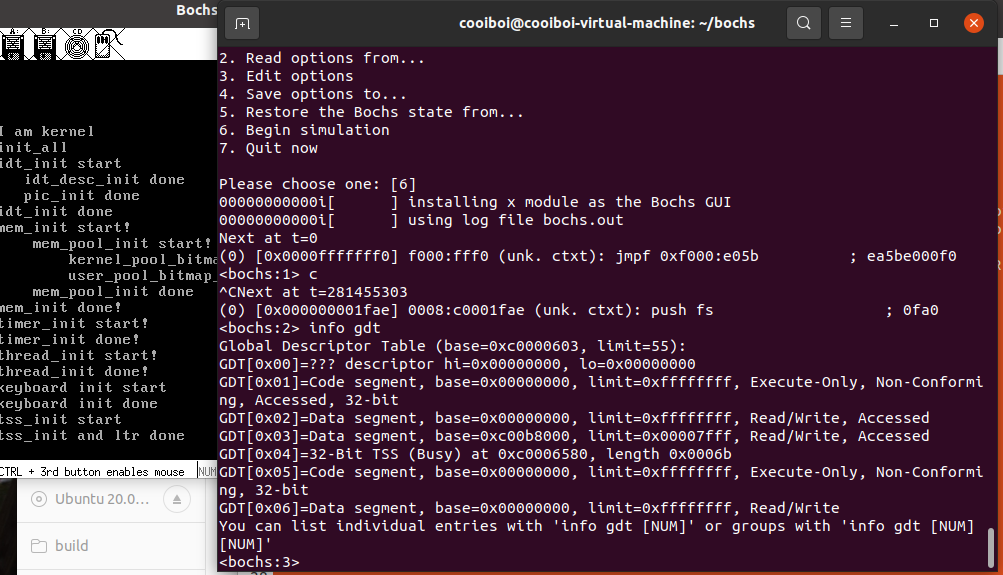Screen dimensions: 1003x575
Task: Click the Bochs window title bar
Action: [x=109, y=10]
